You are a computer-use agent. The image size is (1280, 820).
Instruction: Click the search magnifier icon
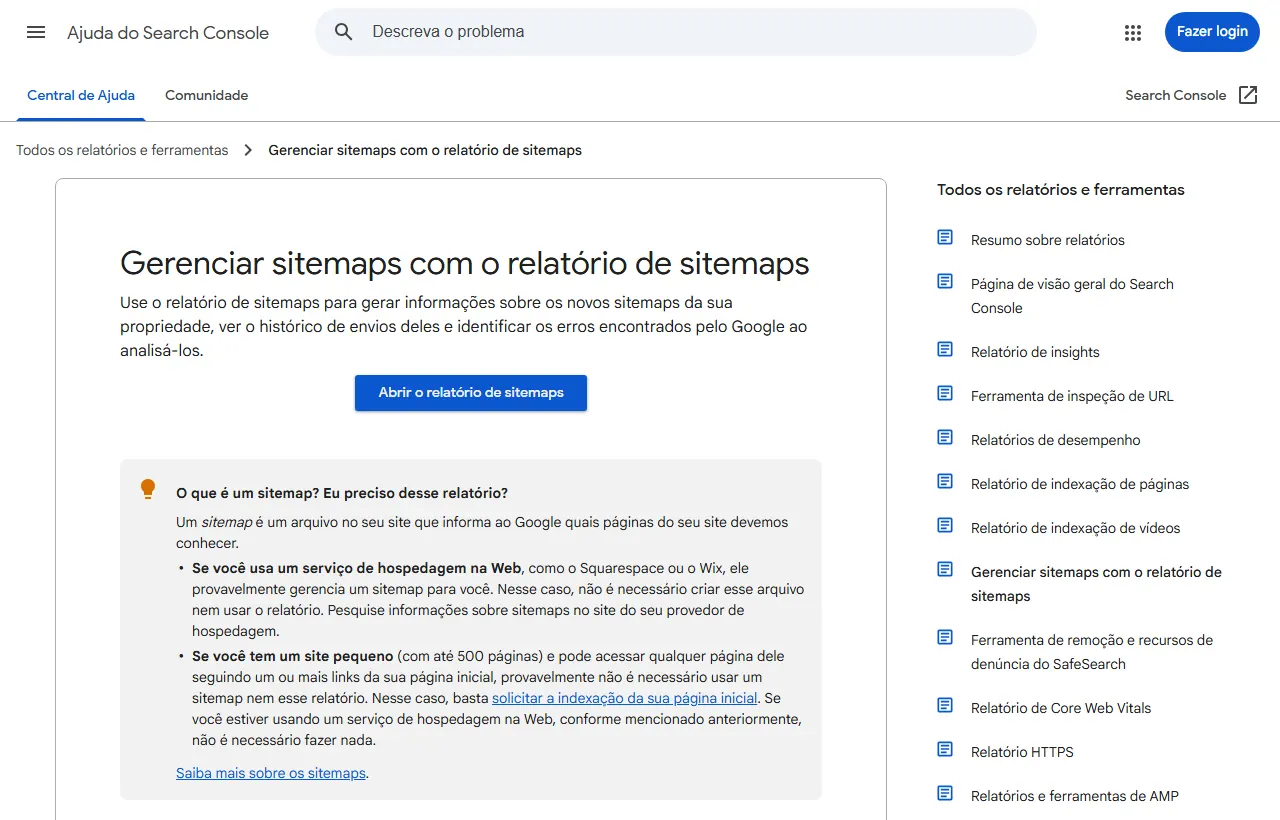click(344, 32)
